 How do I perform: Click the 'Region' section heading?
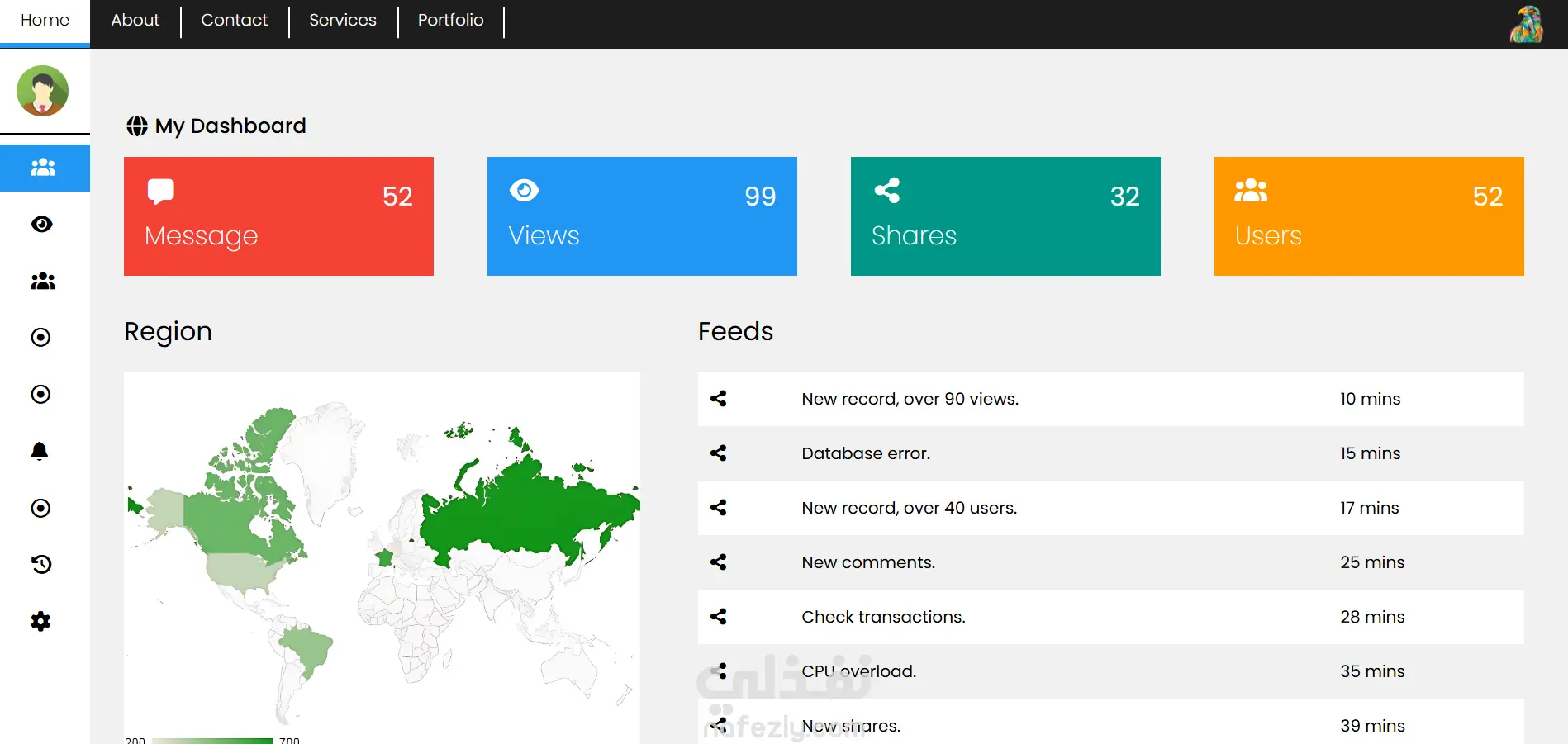click(168, 332)
